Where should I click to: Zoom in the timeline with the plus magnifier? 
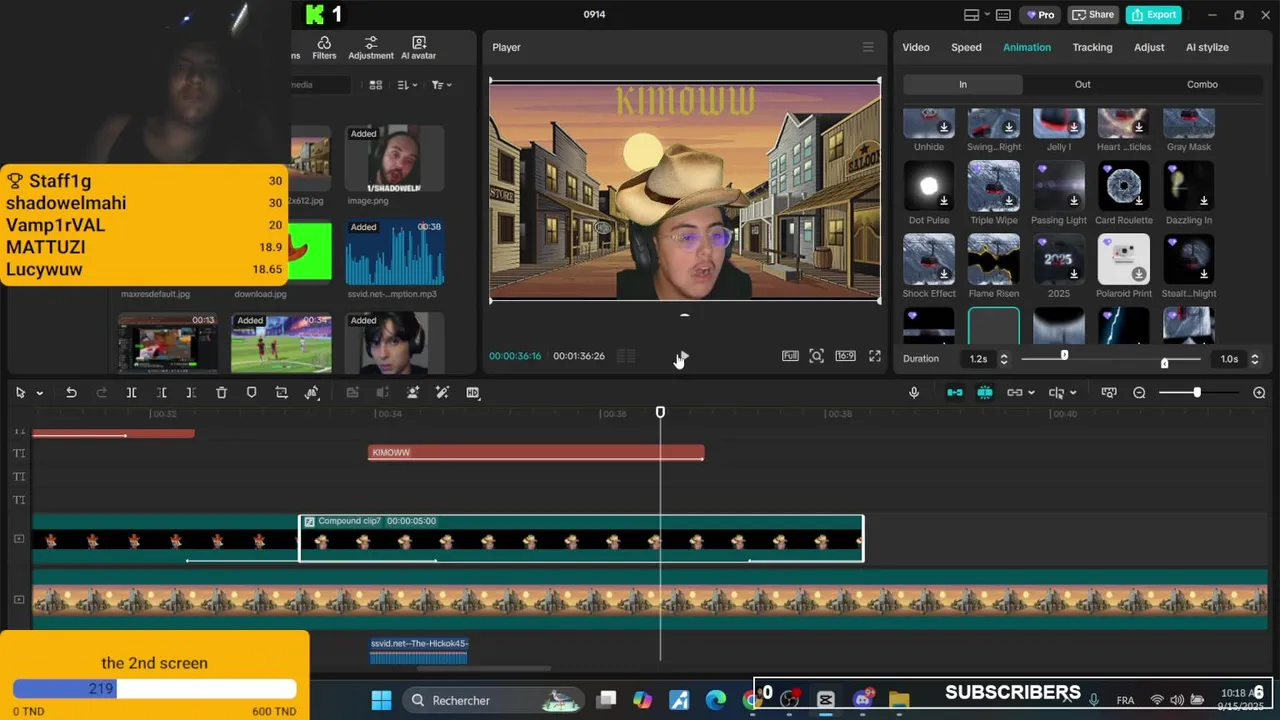1259,393
